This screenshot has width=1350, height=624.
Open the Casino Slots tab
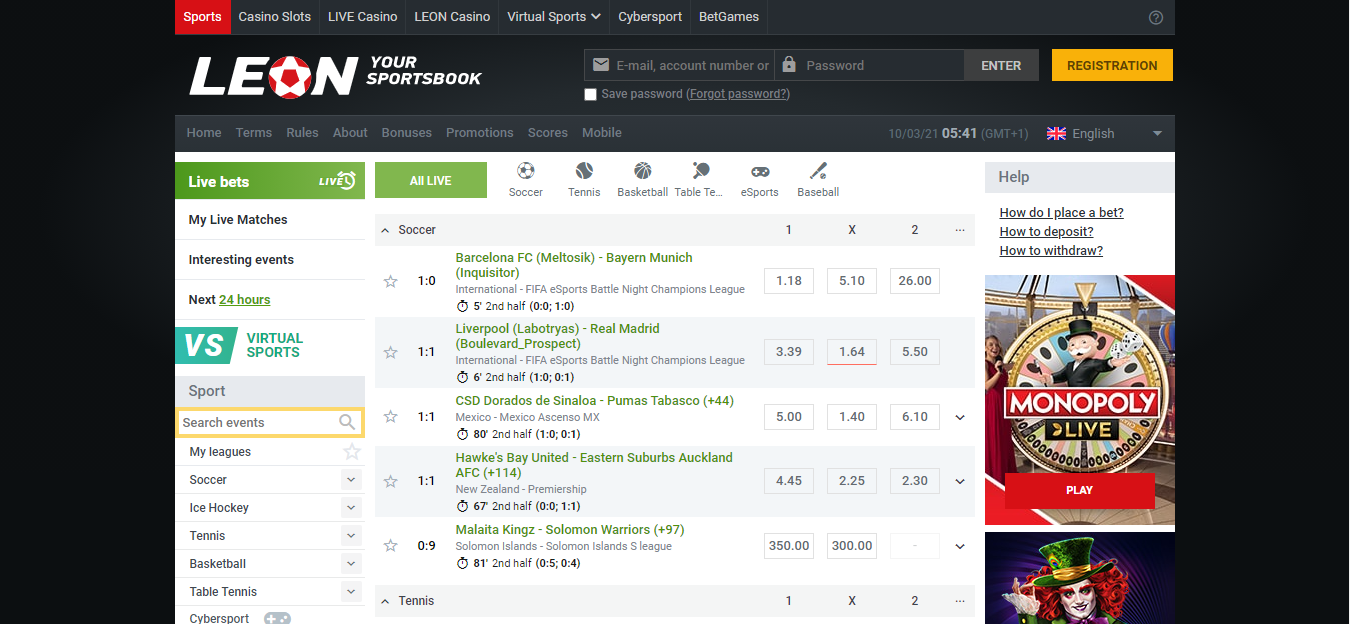[x=274, y=17]
